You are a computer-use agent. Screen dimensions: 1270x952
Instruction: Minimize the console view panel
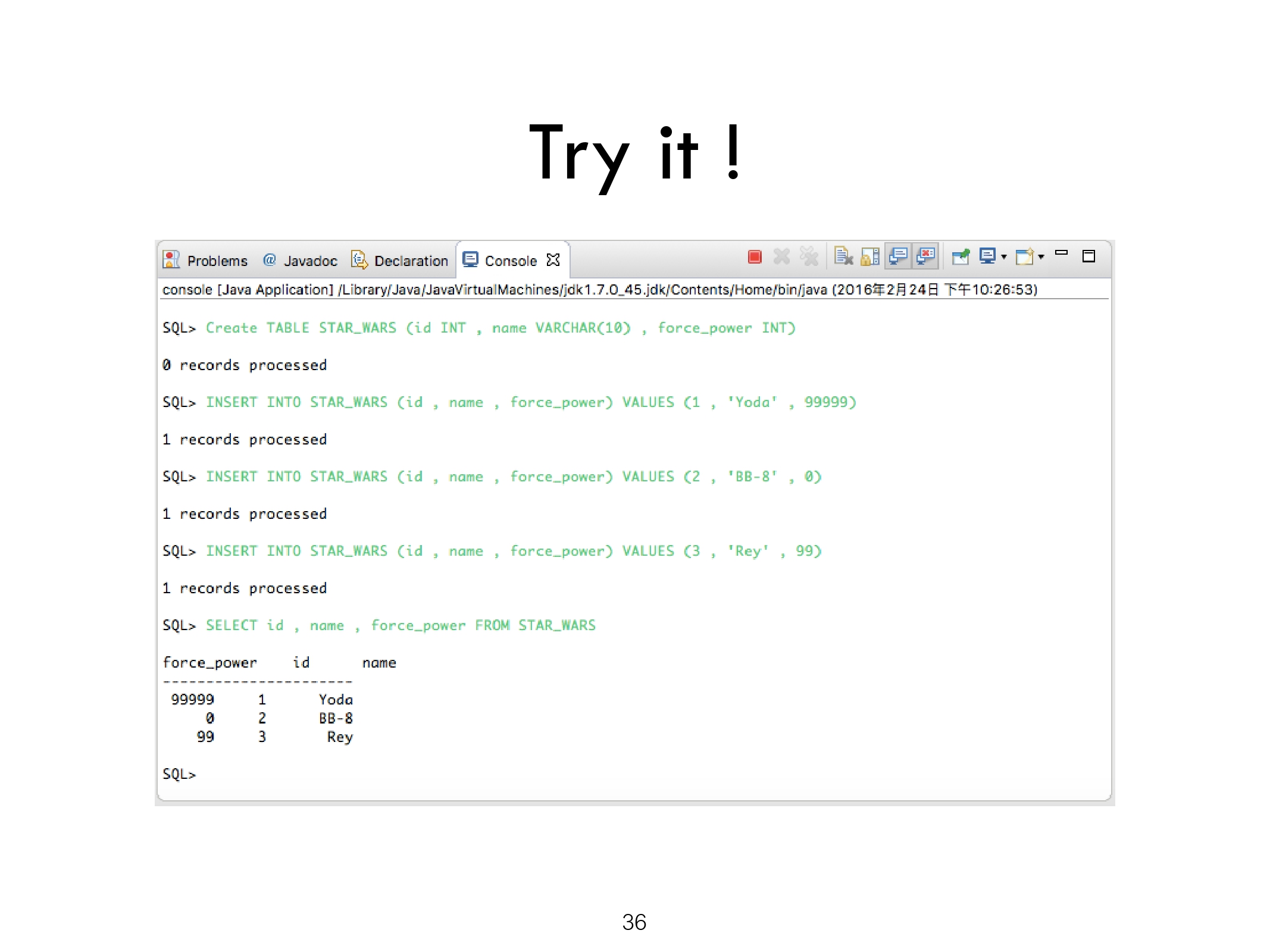pyautogui.click(x=1061, y=253)
